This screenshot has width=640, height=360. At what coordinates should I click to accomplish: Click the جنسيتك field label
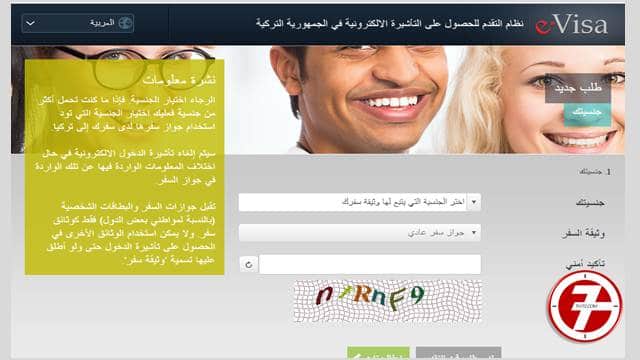tap(590, 203)
